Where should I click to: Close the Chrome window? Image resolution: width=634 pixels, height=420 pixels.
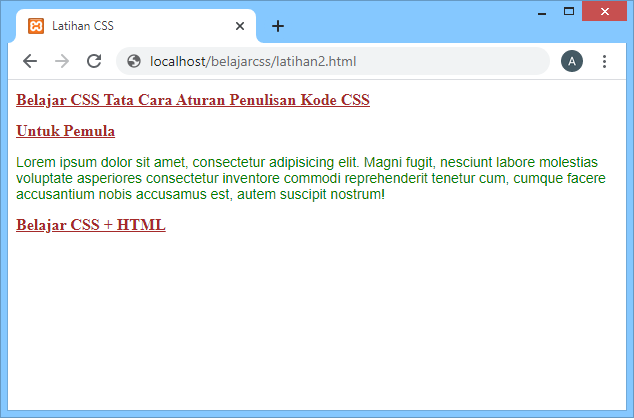tap(604, 11)
